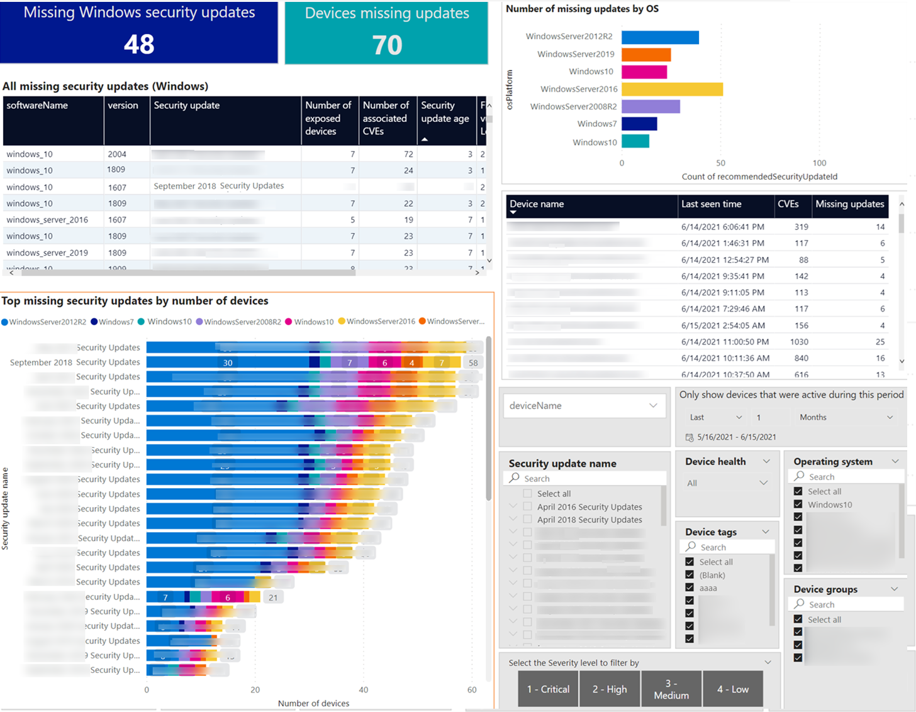Select the blue WindowsServer2012R2 legend item
The image size is (916, 712).
(x=44, y=322)
